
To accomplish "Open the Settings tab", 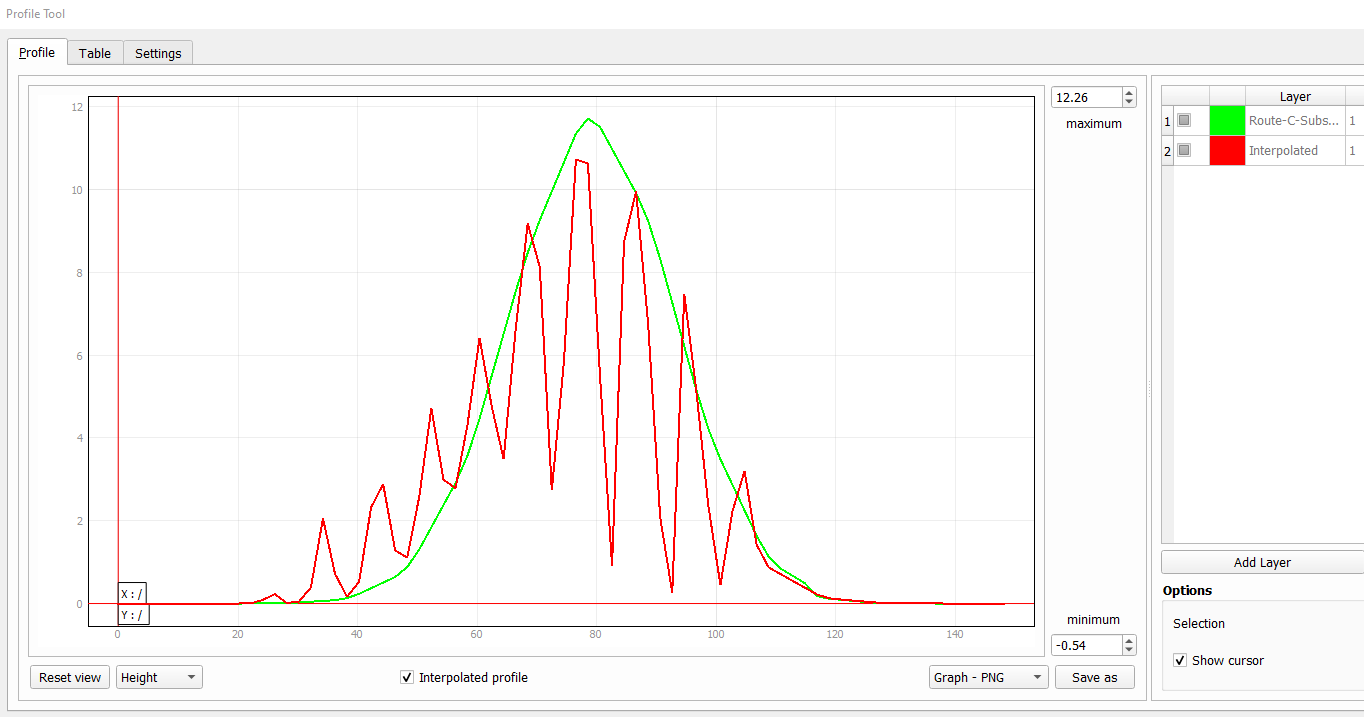I will point(157,52).
